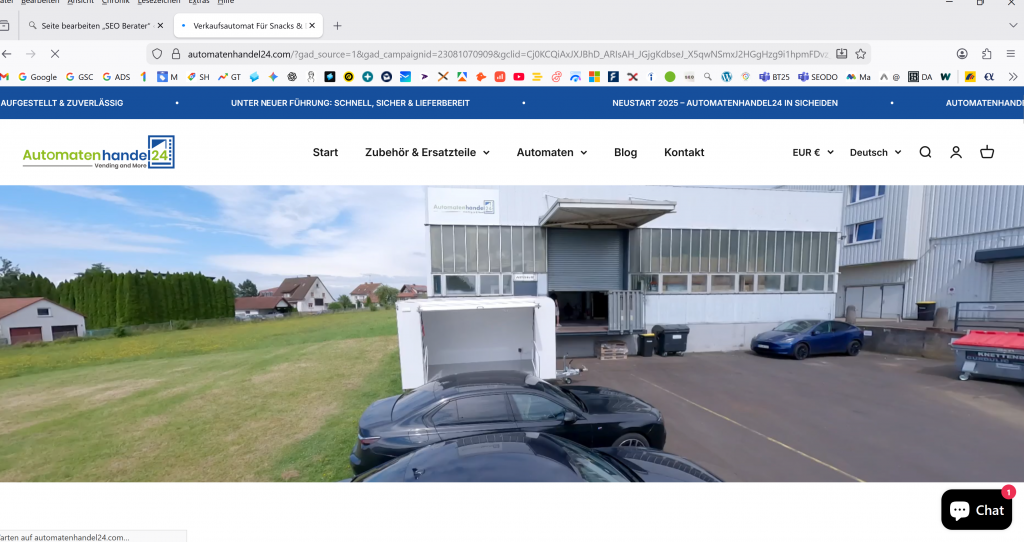Click the Automatenhandel24 logo
The image size is (1024, 542).
[98, 152]
